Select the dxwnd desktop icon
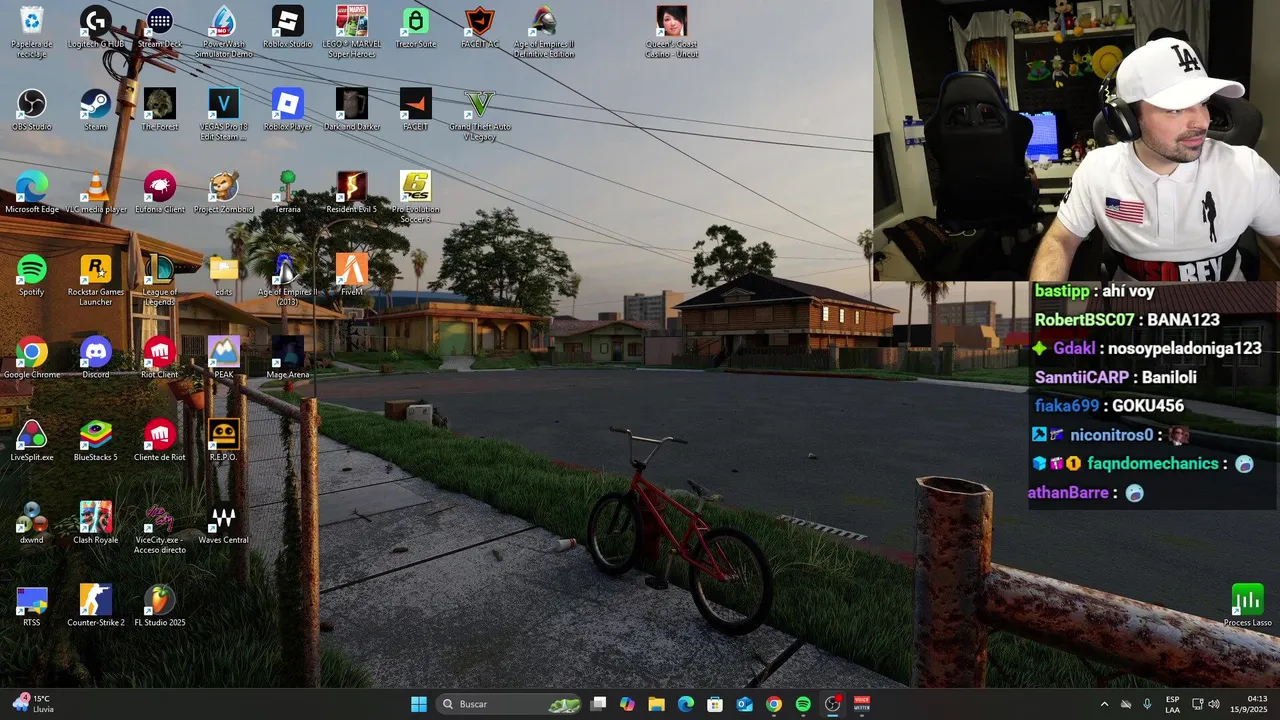The image size is (1280, 720). [32, 522]
